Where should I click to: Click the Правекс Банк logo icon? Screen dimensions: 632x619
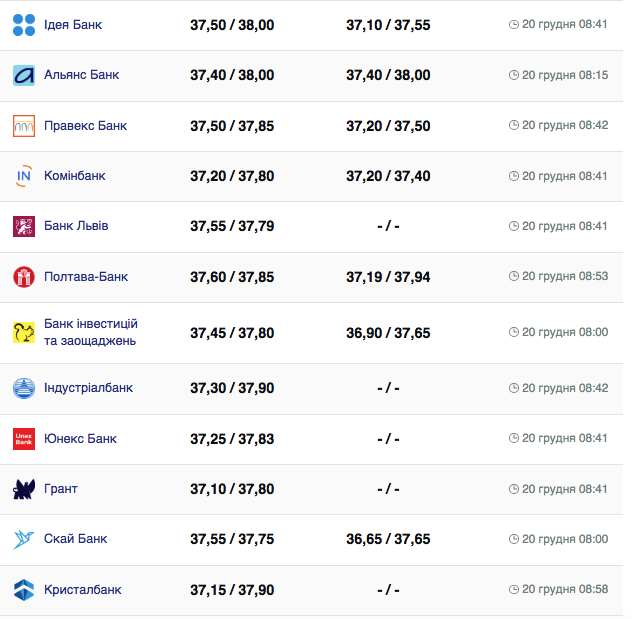tap(24, 126)
